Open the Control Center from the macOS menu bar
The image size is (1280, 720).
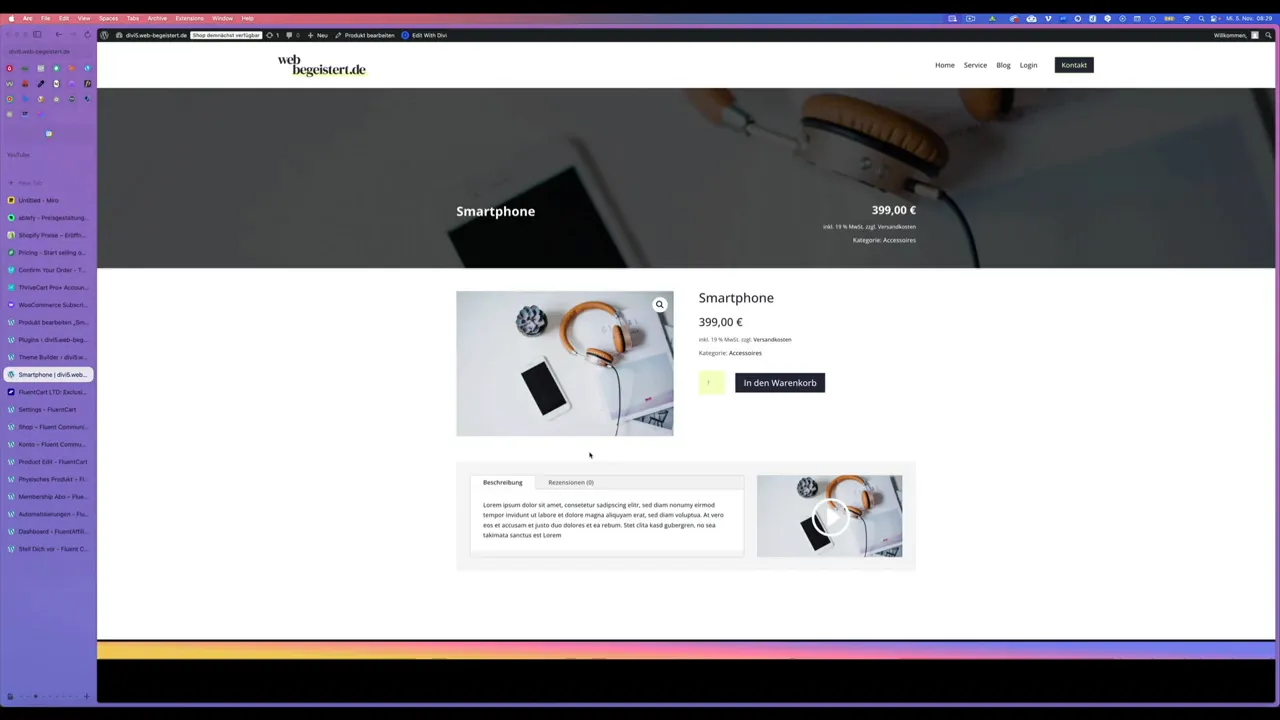[1213, 18]
